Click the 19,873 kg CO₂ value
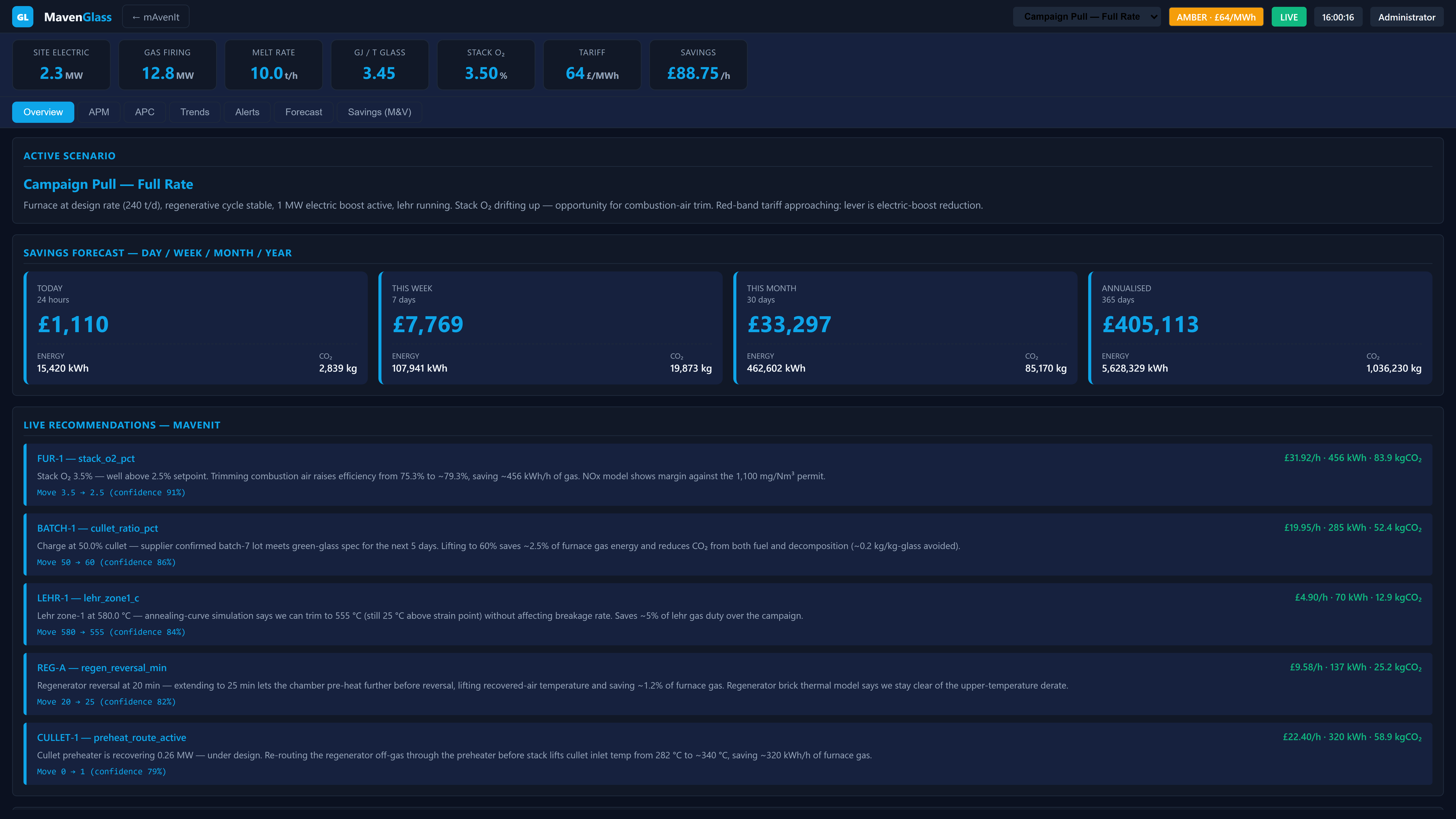This screenshot has height=819, width=1456. coord(691,369)
